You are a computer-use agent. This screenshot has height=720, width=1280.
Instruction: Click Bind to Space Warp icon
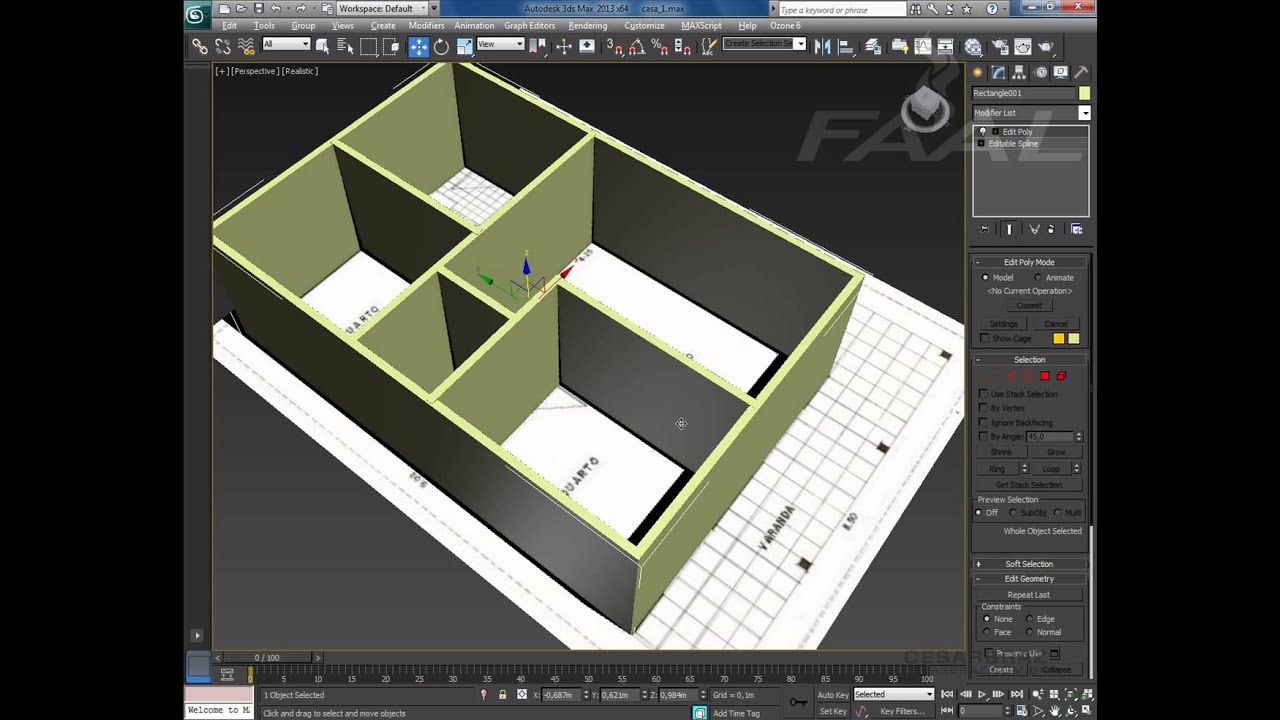click(246, 46)
